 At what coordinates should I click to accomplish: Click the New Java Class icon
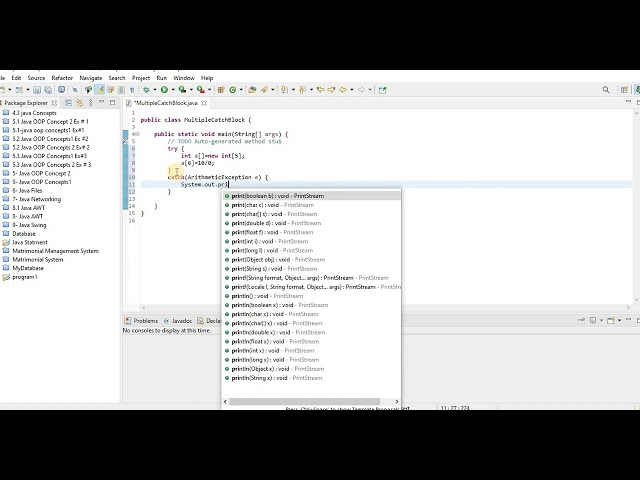pyautogui.click(x=233, y=90)
